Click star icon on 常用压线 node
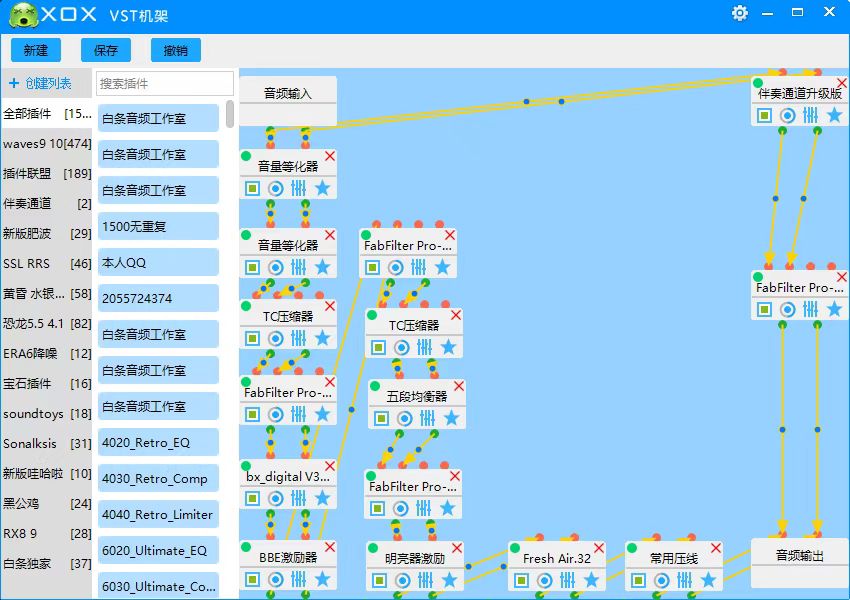 click(x=708, y=580)
